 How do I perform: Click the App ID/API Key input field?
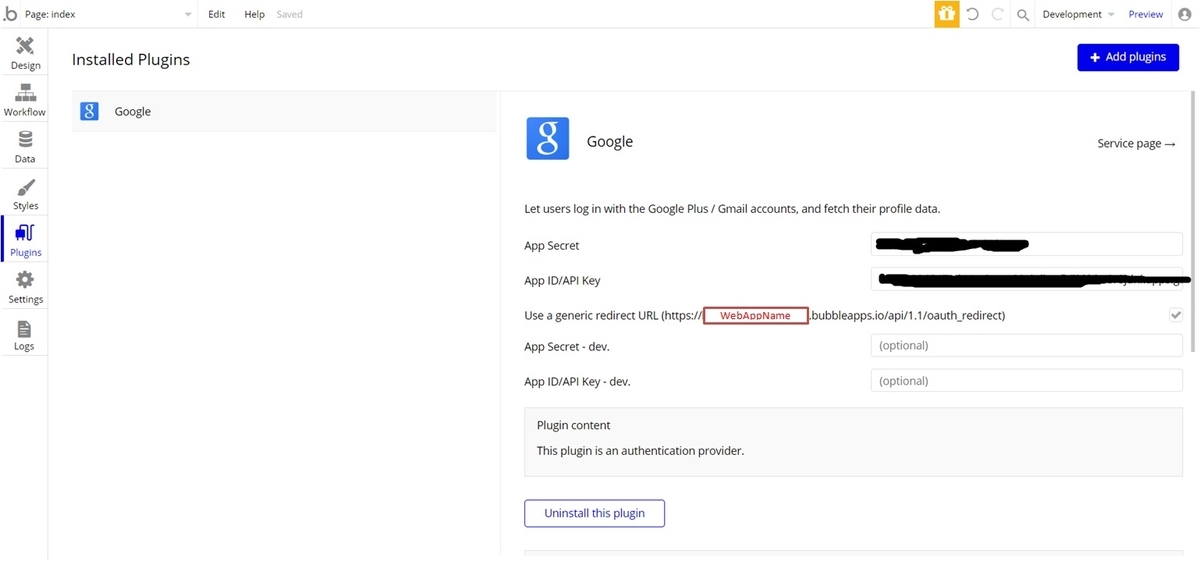1027,280
